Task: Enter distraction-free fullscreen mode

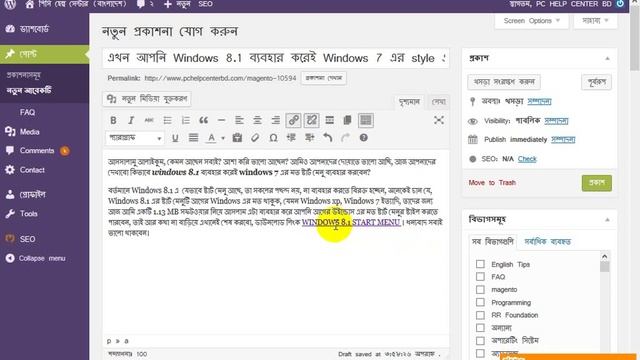Action: click(x=439, y=120)
